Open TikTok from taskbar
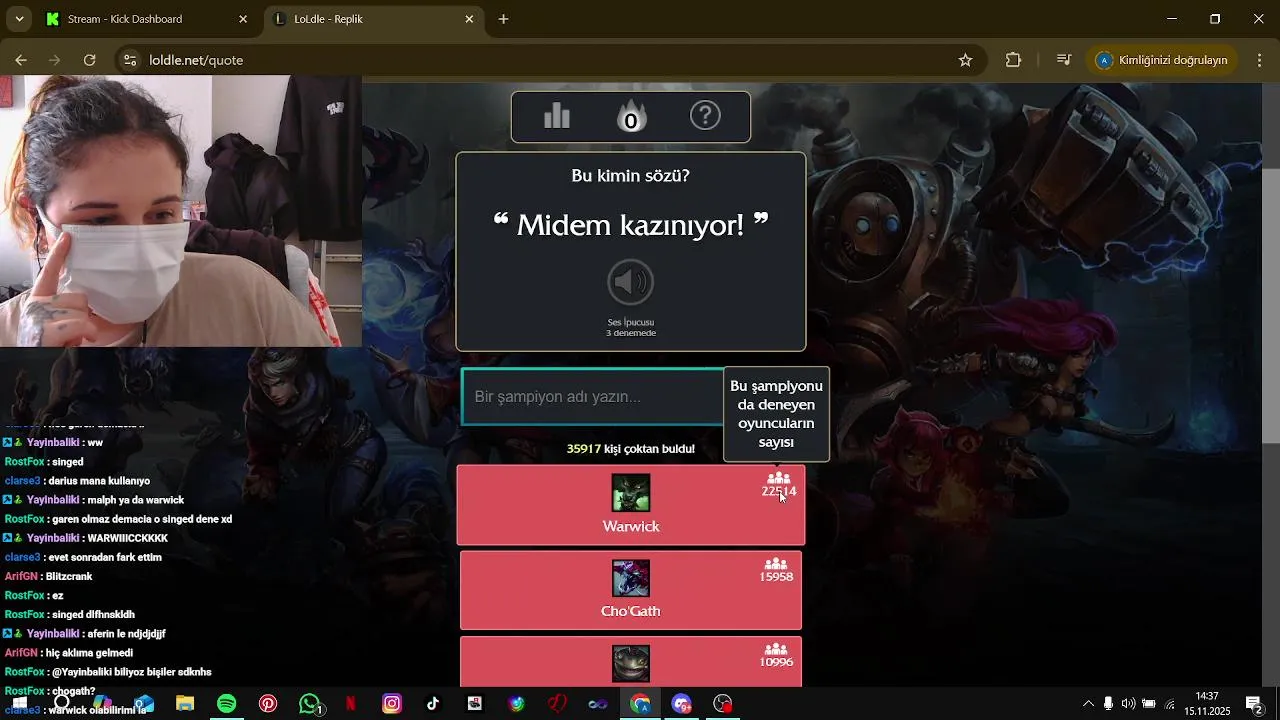The width and height of the screenshot is (1280, 720). tap(433, 704)
